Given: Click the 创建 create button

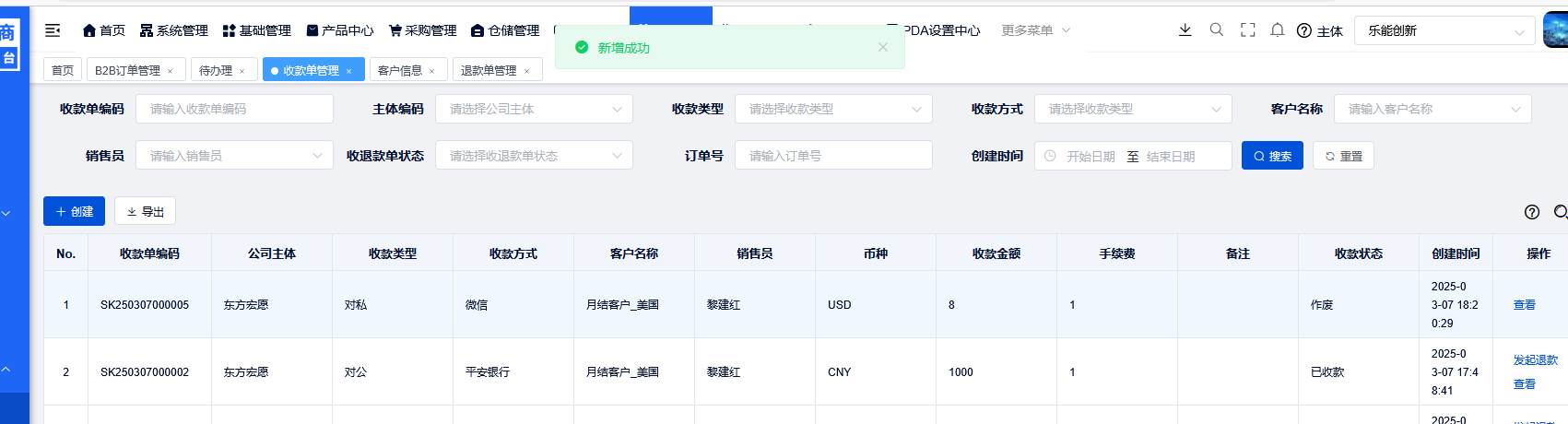Looking at the screenshot, I should [x=74, y=211].
